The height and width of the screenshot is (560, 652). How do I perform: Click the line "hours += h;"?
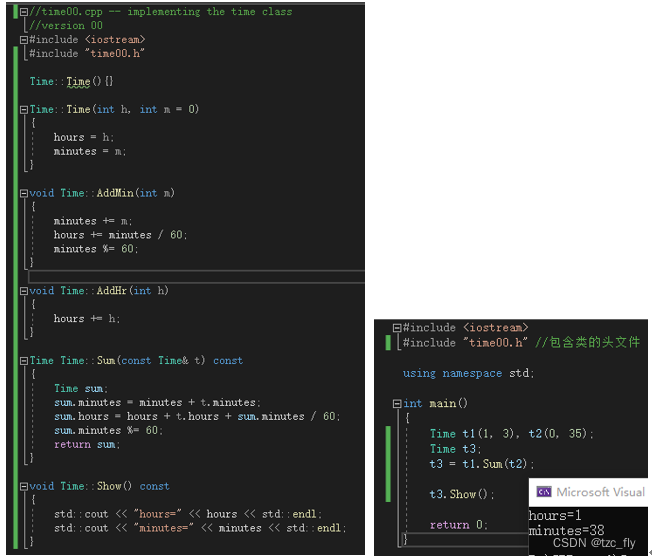86,319
